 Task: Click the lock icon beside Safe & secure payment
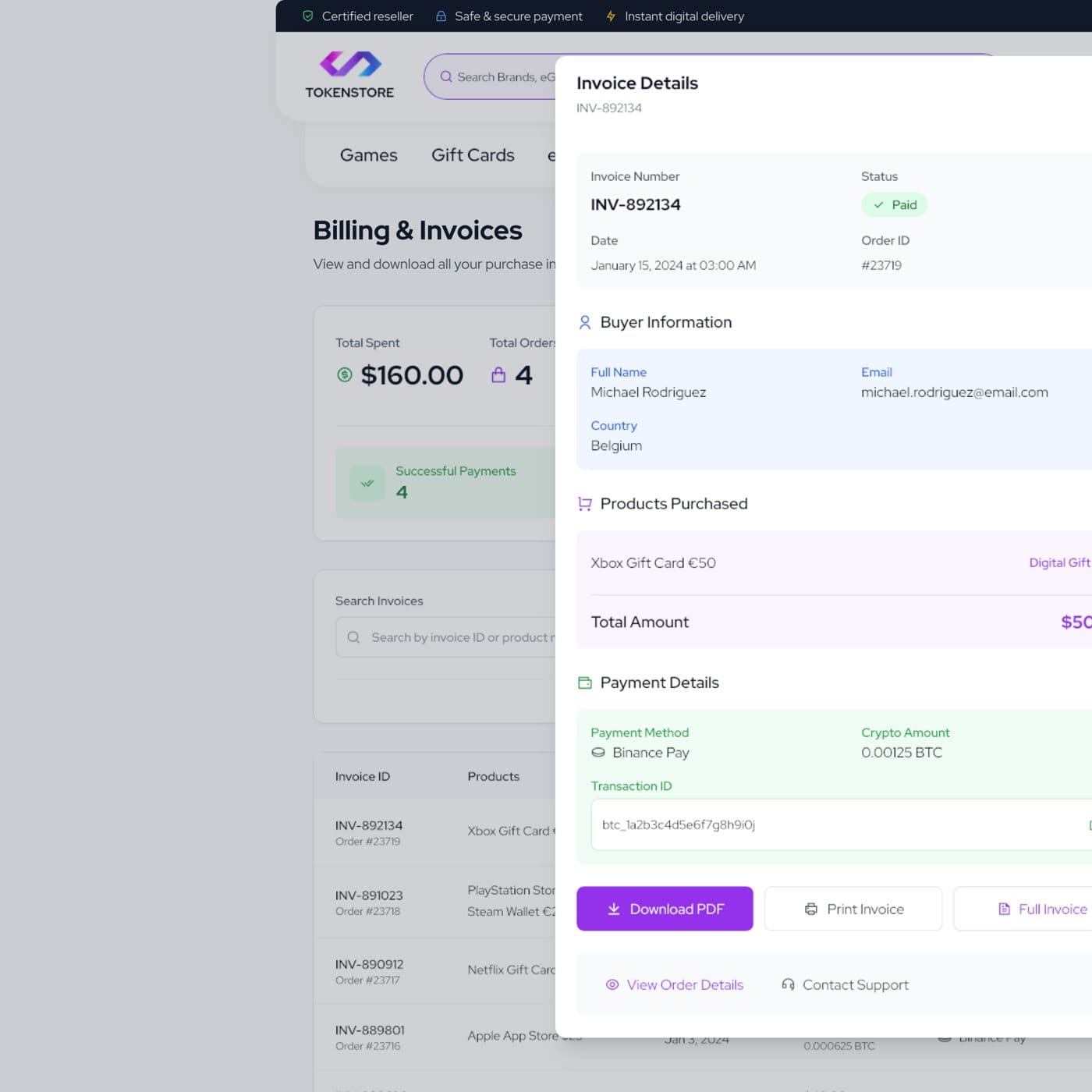[x=441, y=16]
